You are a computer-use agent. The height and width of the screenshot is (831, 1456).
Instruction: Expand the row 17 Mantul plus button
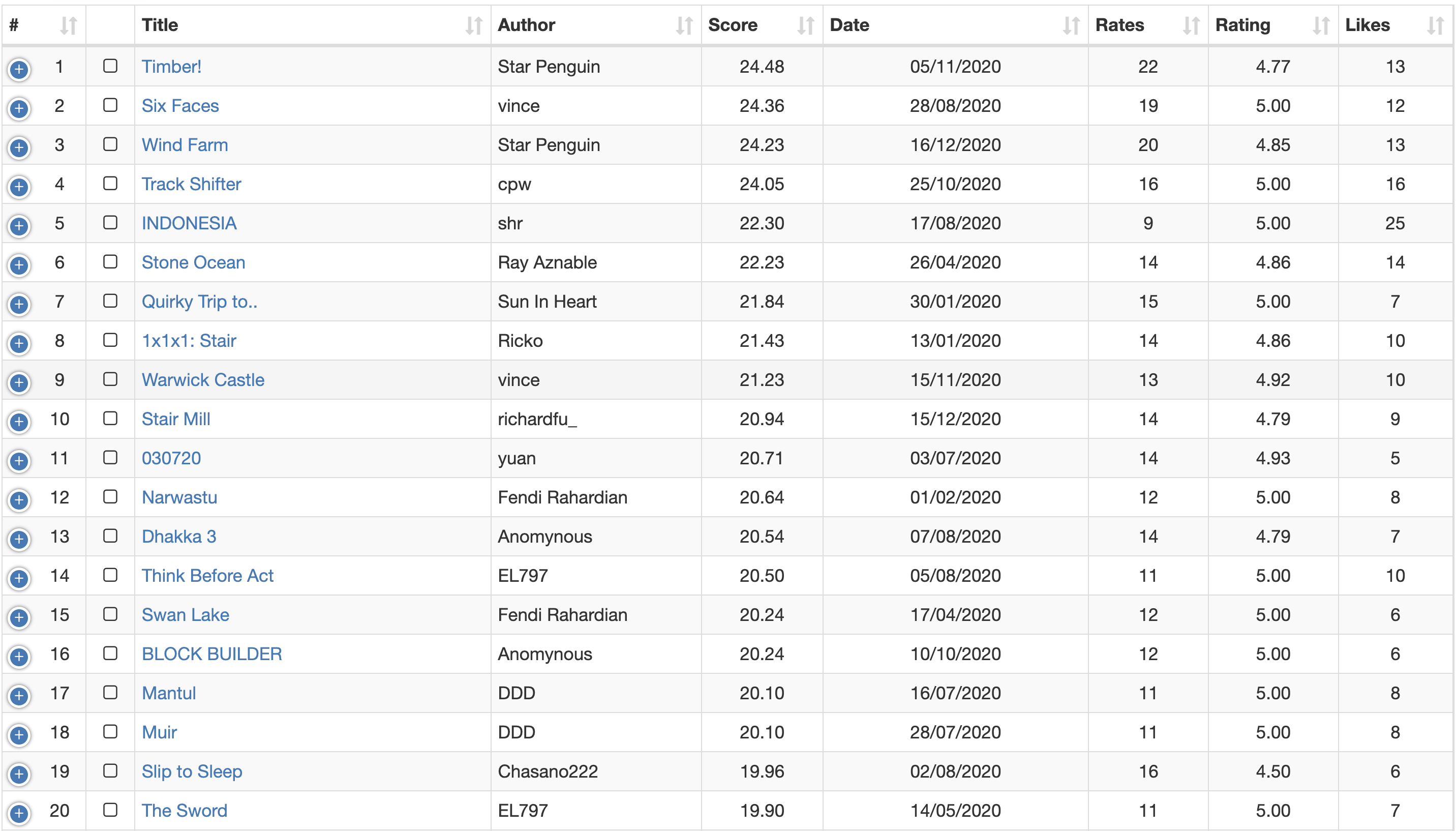[19, 696]
